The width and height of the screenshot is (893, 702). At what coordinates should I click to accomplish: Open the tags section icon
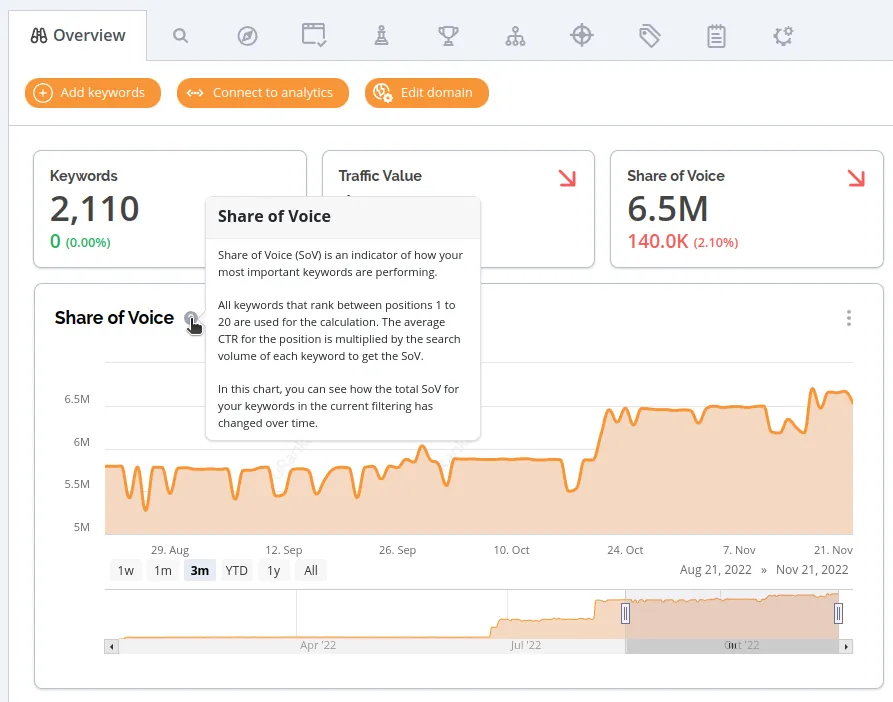coord(649,34)
